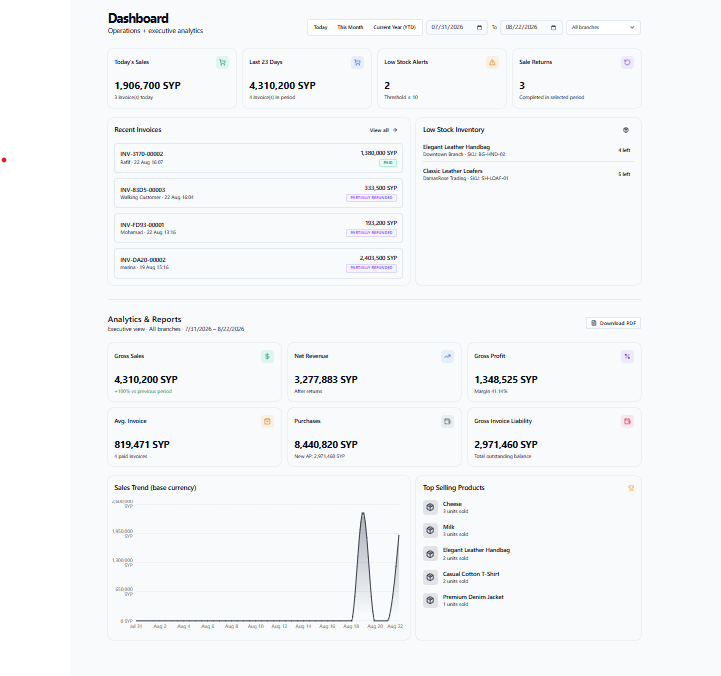
Task: Open invoice INV-DA20-00002
Action: coord(258,264)
